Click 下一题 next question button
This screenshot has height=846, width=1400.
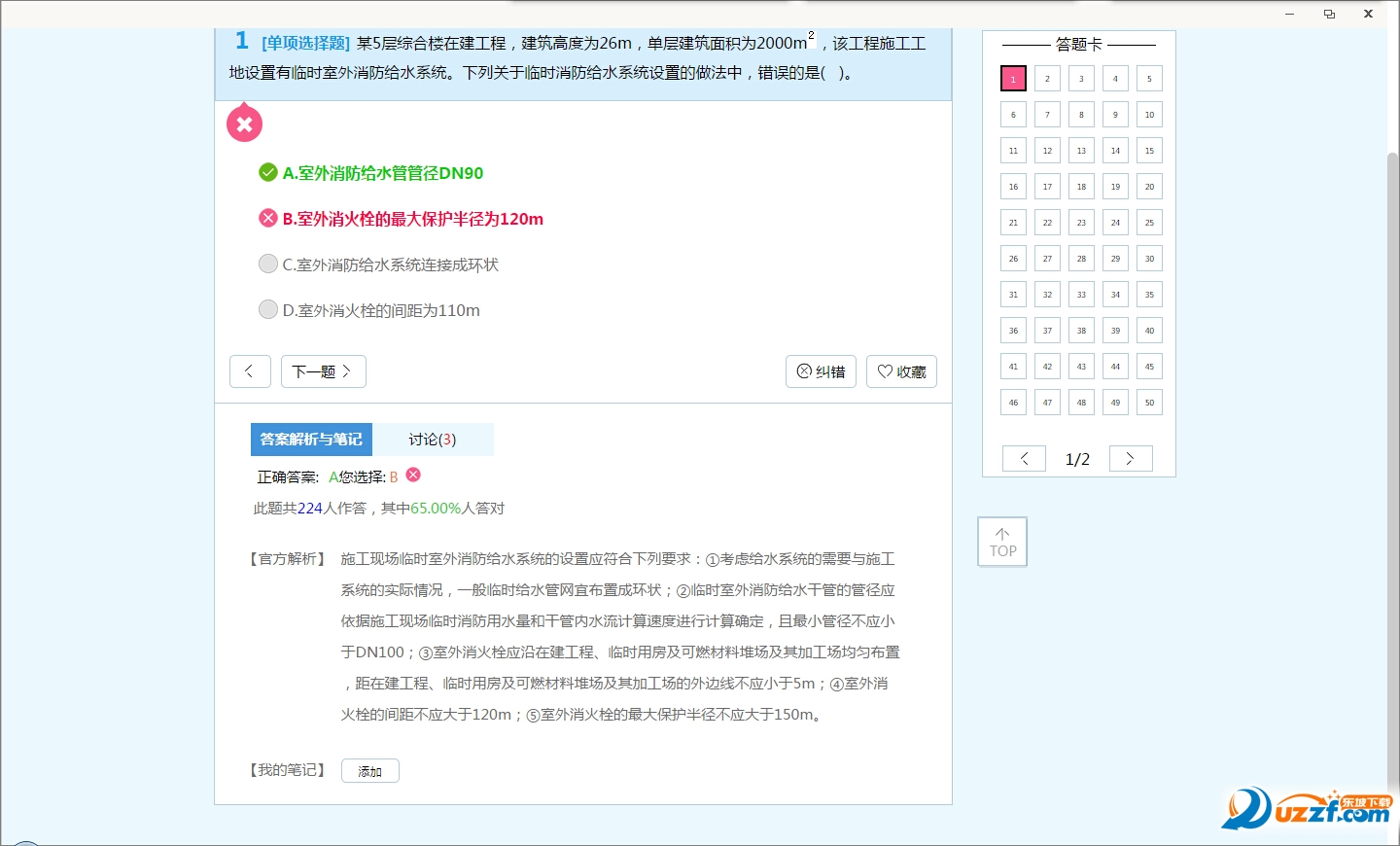point(324,371)
